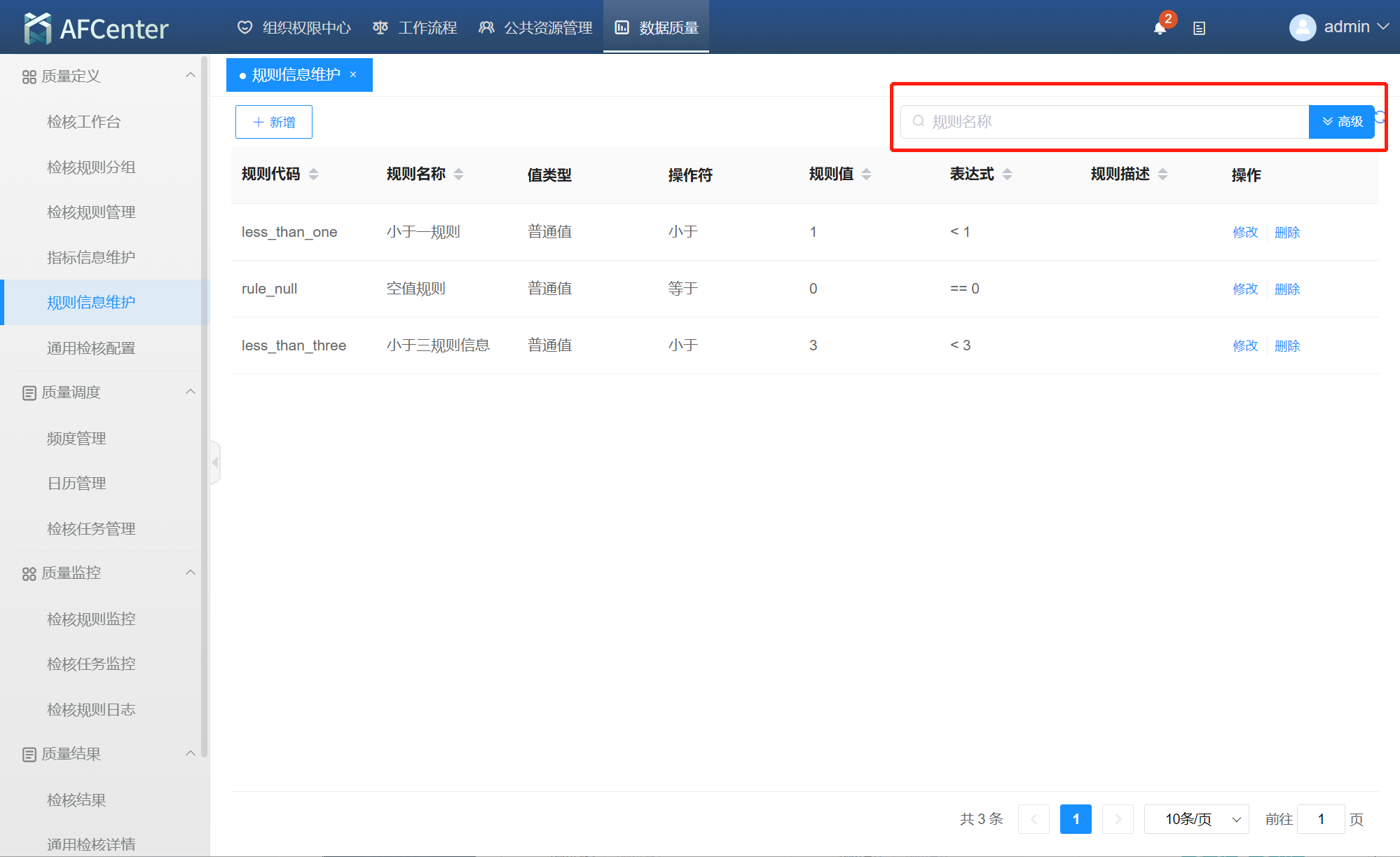Click the 新增 button
This screenshot has height=857, width=1400.
click(273, 122)
